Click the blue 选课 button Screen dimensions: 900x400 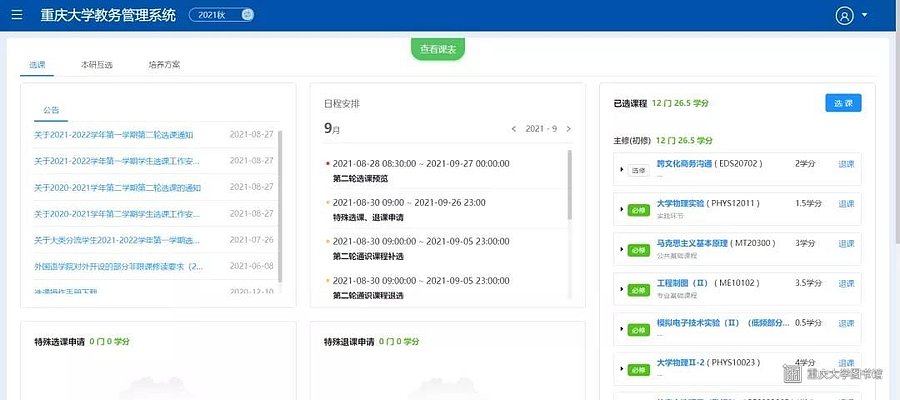click(x=843, y=103)
